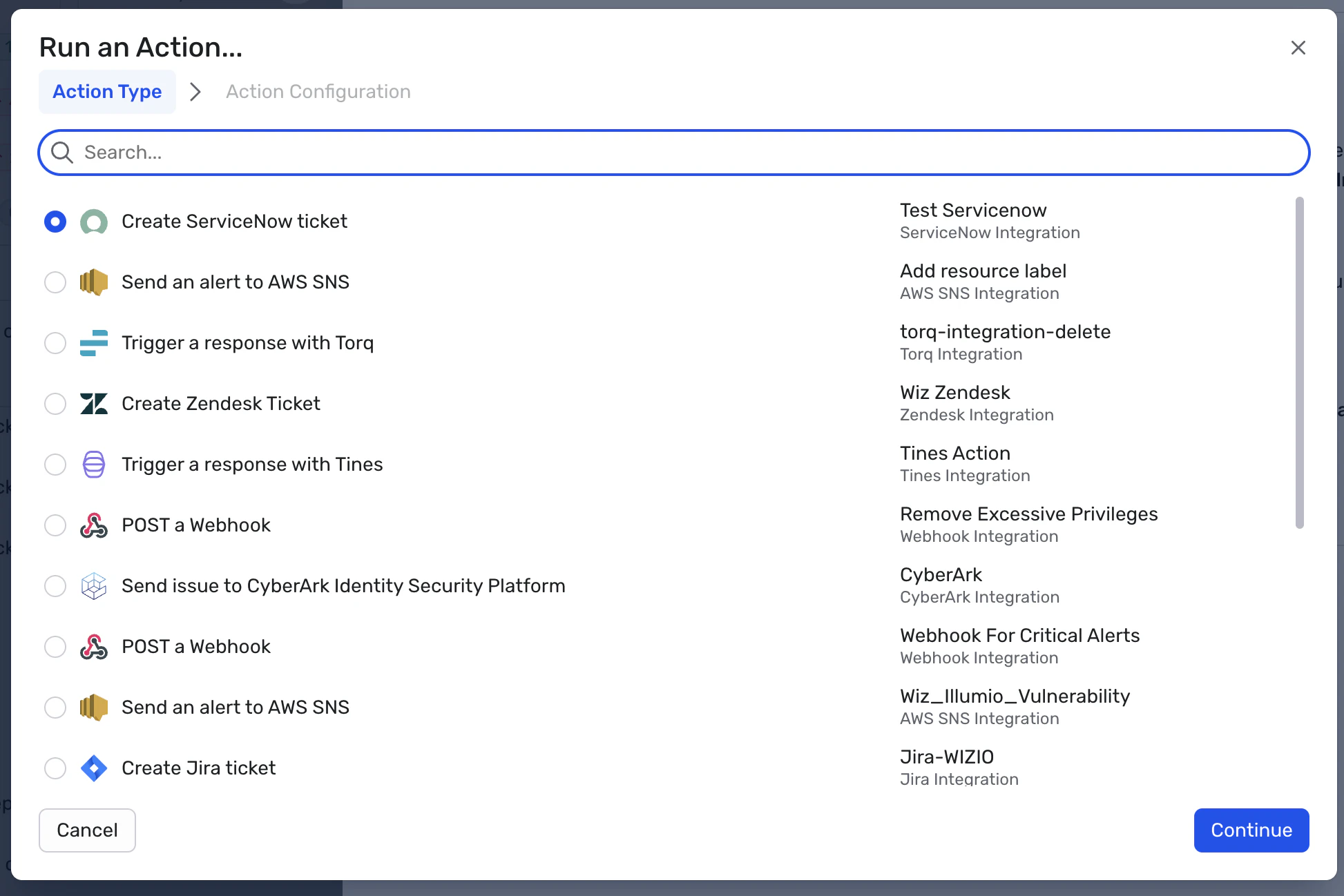This screenshot has height=896, width=1344.
Task: Click the CyberArk logo icon
Action: point(94,586)
